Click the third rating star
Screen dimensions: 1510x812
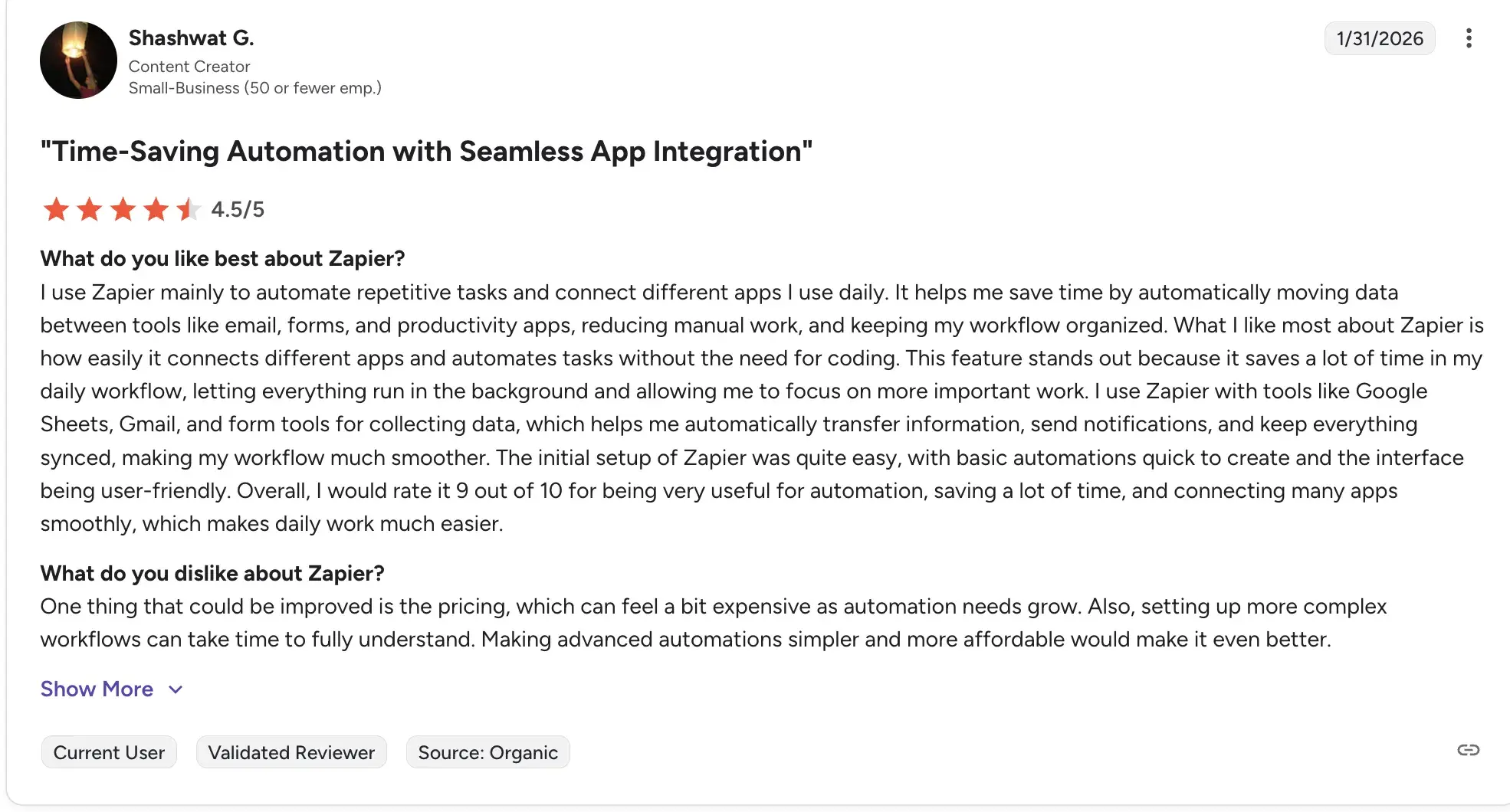[x=123, y=209]
